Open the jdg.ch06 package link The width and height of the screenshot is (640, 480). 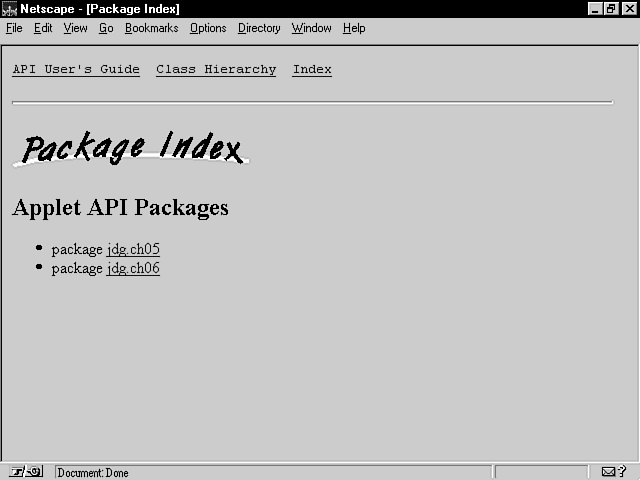(133, 269)
